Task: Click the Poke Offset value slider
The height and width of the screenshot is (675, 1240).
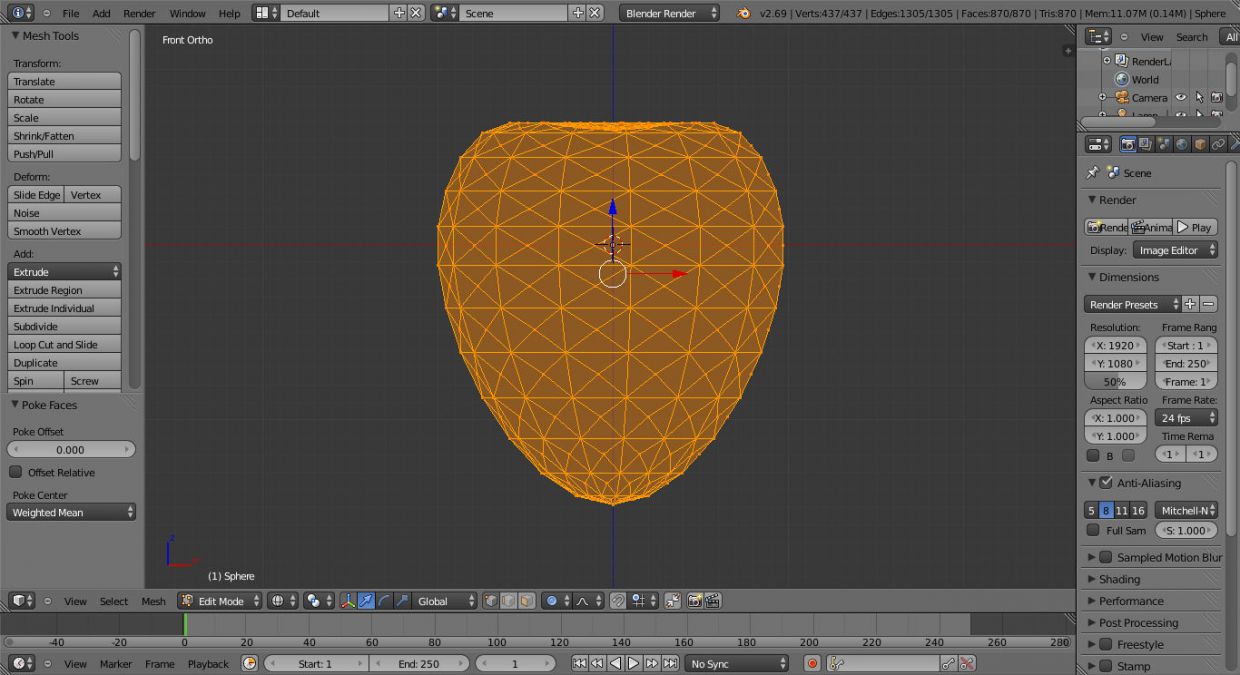Action: pyautogui.click(x=71, y=450)
